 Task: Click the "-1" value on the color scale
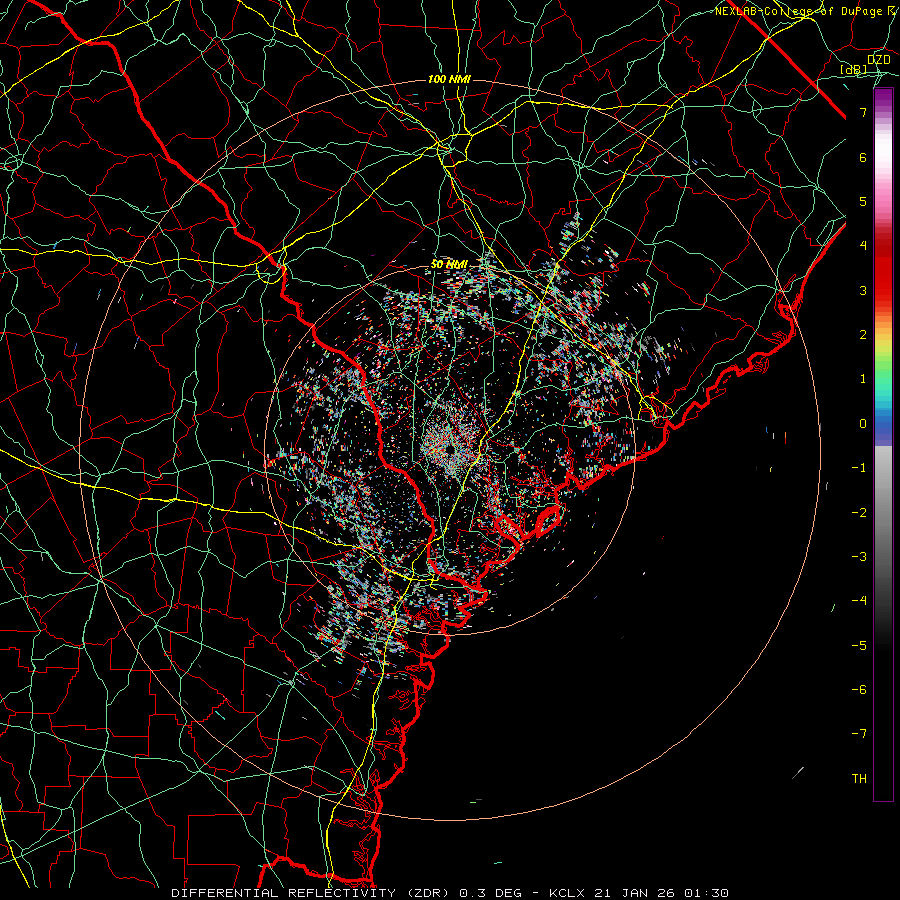coord(859,468)
